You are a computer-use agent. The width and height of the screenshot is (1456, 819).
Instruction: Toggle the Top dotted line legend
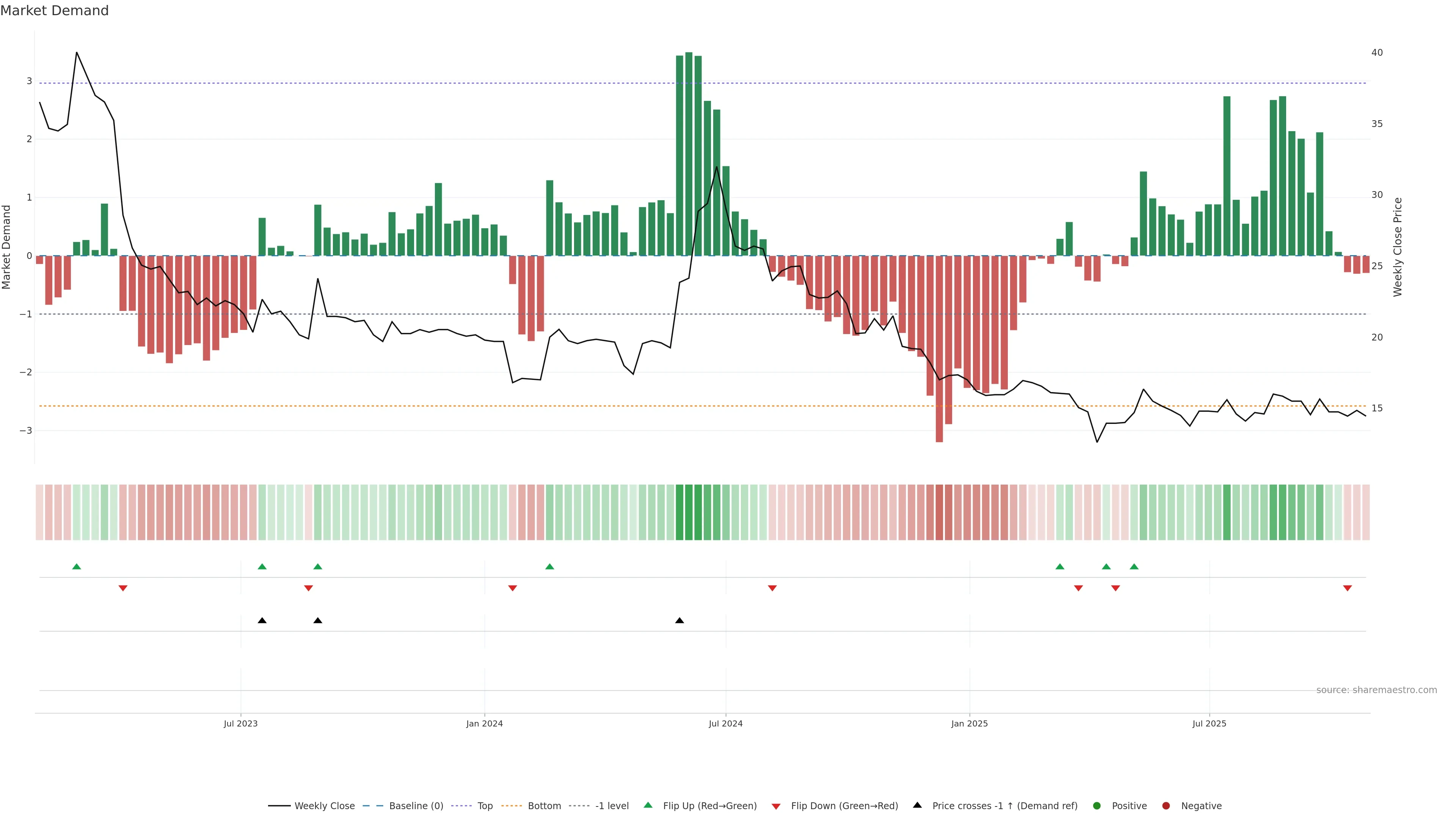tap(485, 806)
